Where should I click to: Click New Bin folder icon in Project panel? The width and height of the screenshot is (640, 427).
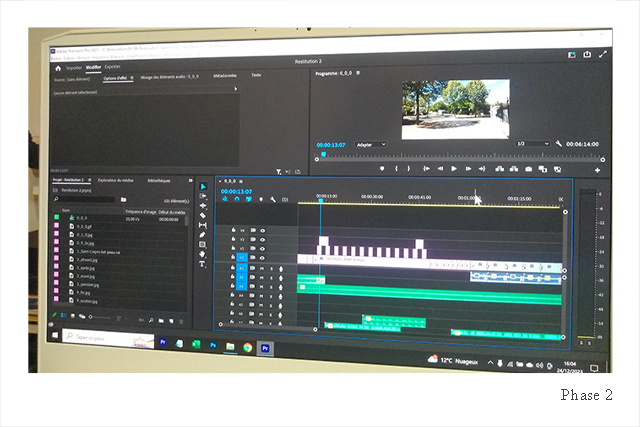[161, 321]
